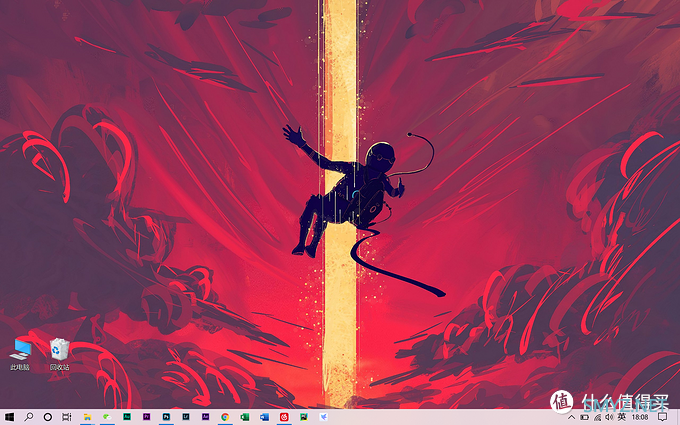Launch Adobe After Effects from the taskbar
680x425 pixels.
206,417
